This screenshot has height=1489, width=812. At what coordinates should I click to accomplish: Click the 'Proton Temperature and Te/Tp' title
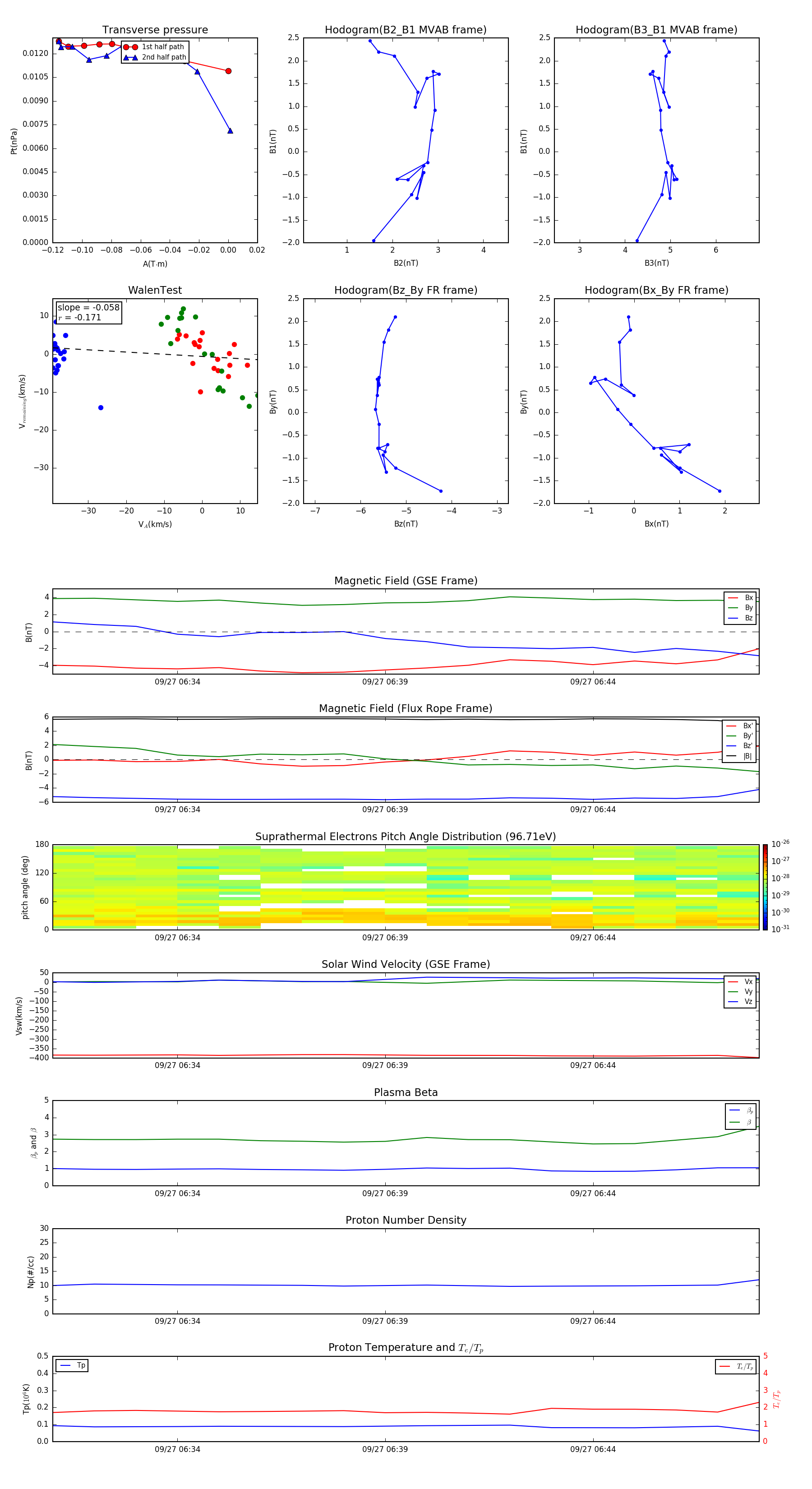[406, 1347]
